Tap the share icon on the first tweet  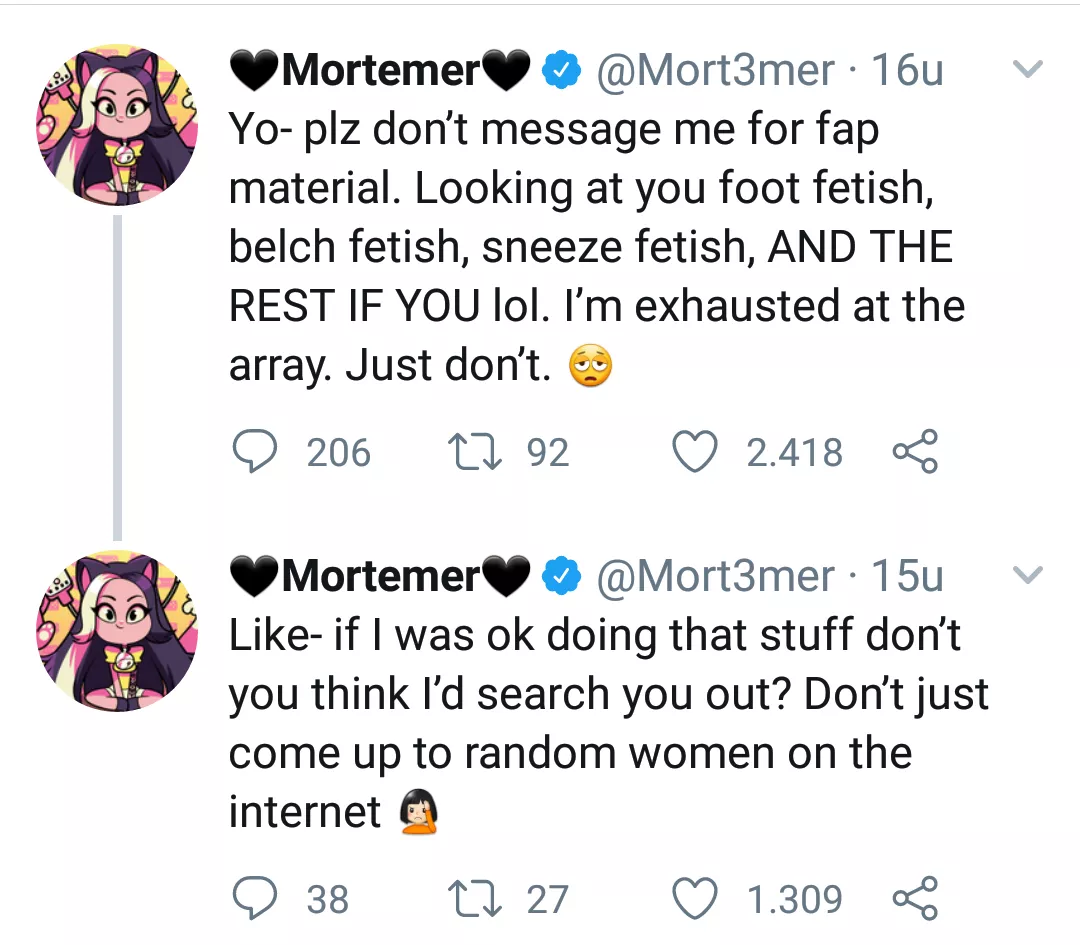tap(916, 451)
